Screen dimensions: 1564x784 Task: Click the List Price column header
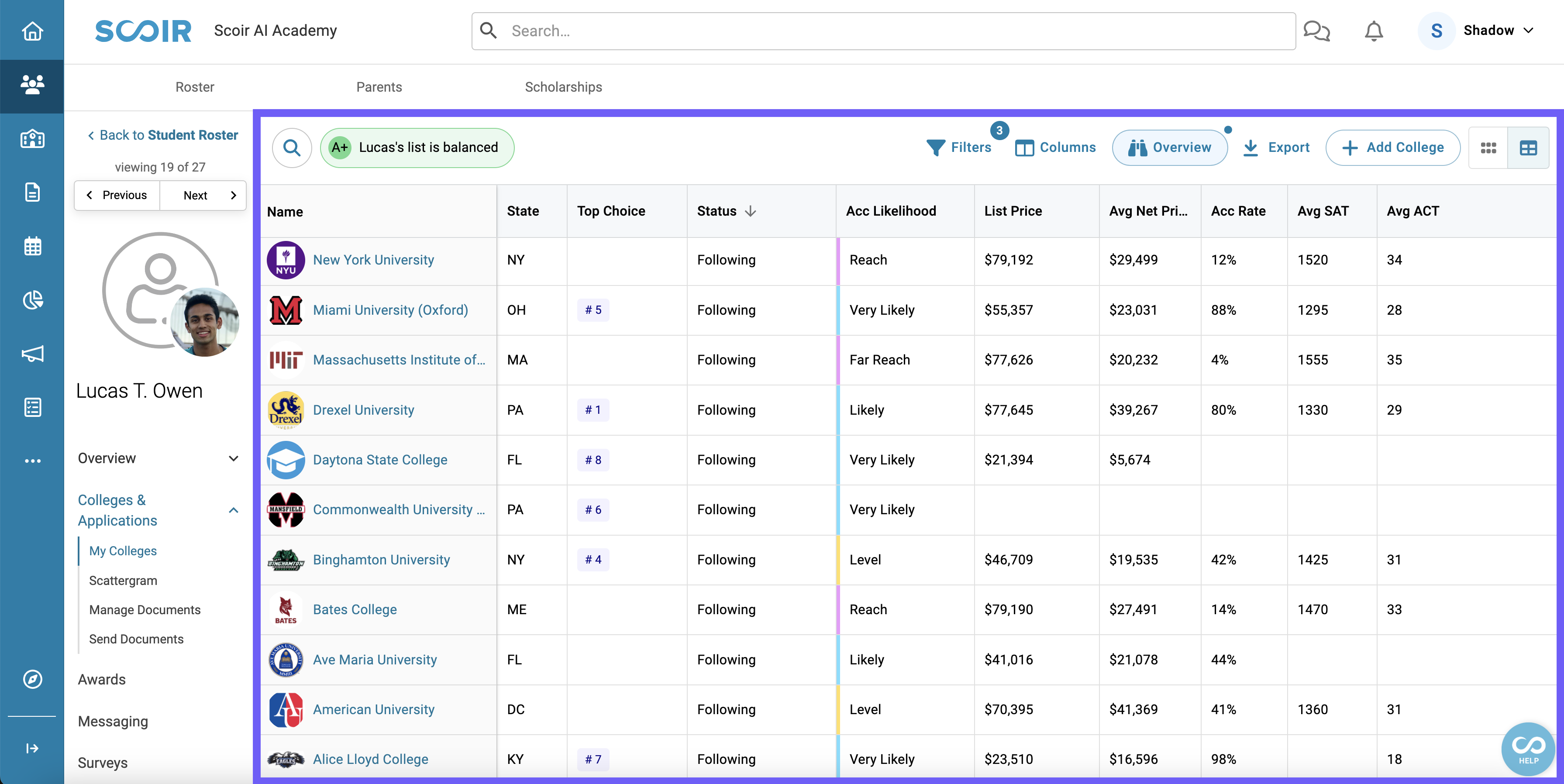tap(1013, 211)
